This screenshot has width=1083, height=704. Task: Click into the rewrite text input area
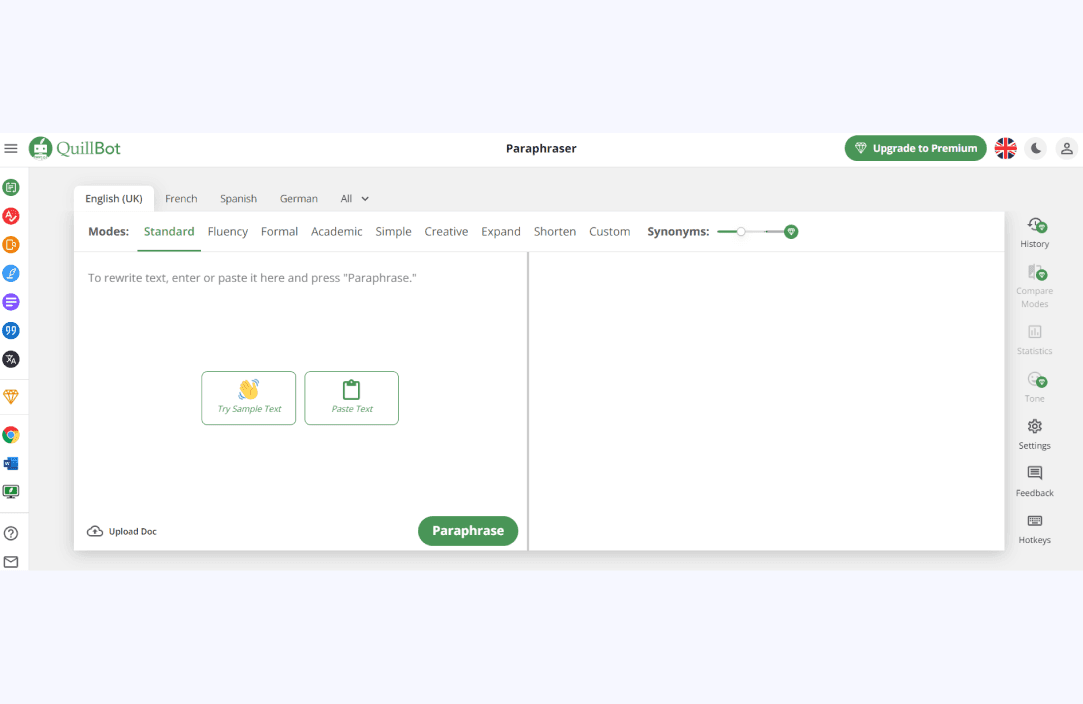(x=301, y=278)
